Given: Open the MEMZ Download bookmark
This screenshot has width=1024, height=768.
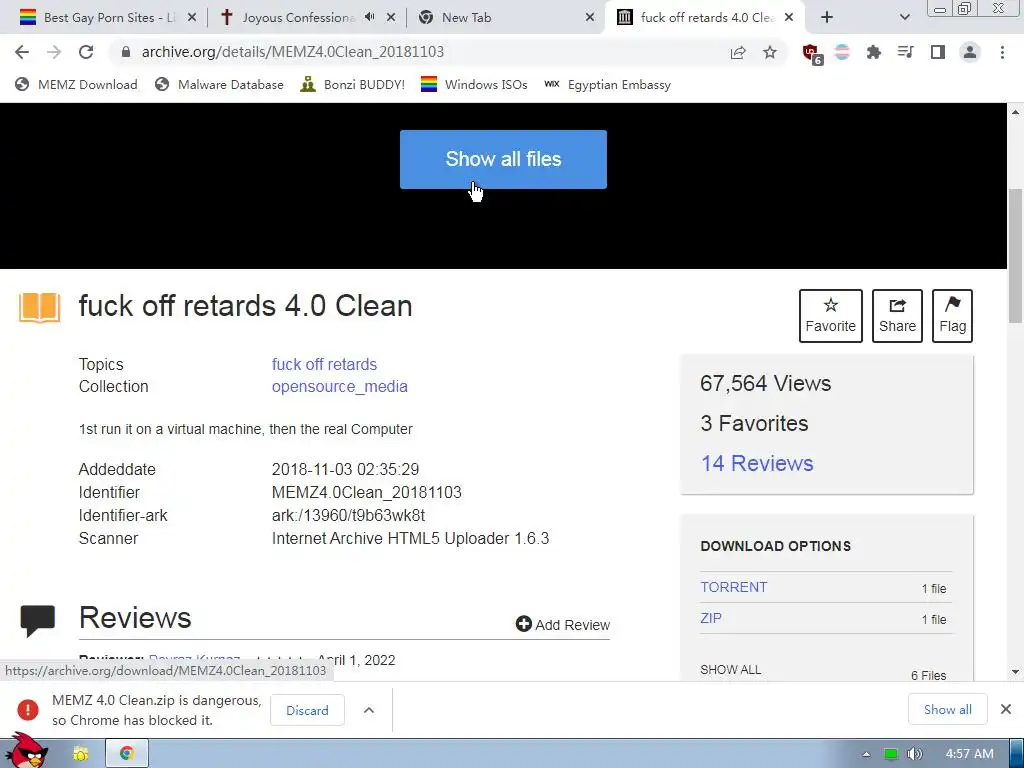Looking at the screenshot, I should click(x=76, y=84).
